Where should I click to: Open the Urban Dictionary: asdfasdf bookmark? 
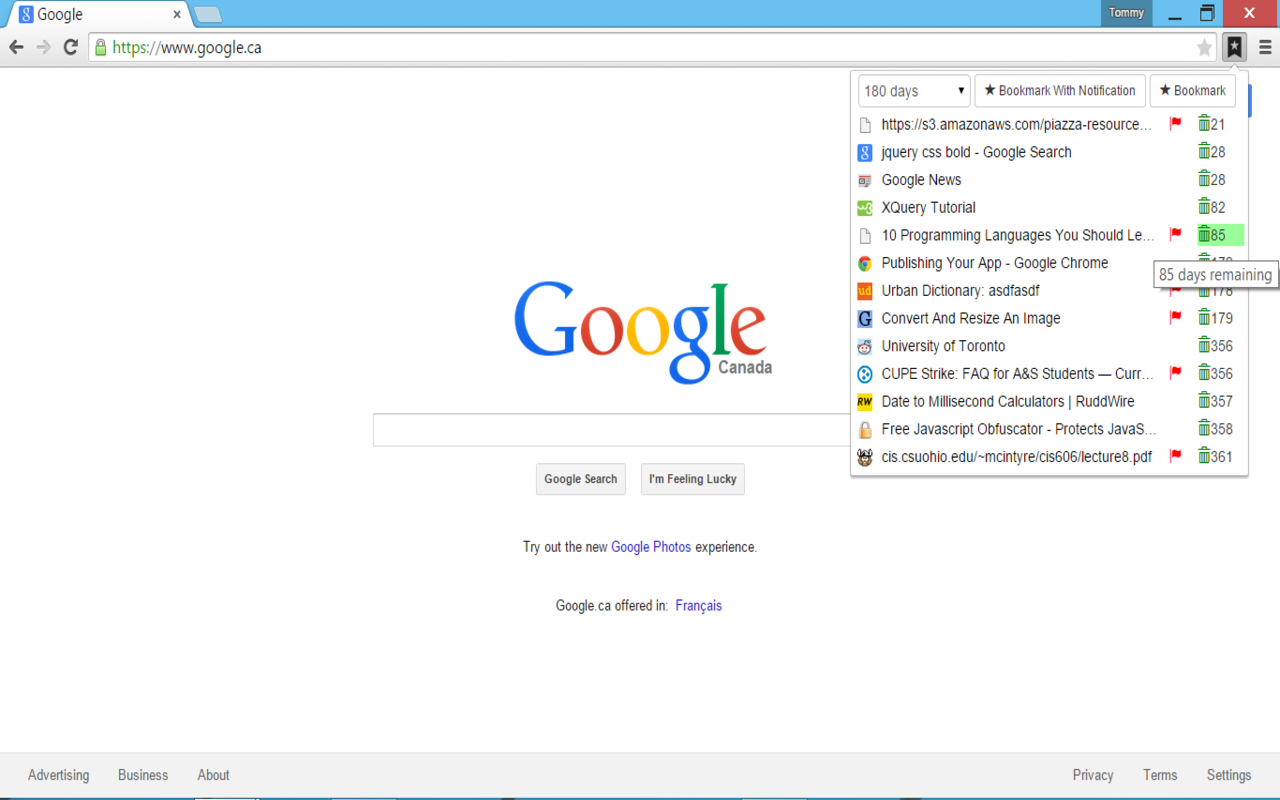click(x=960, y=290)
